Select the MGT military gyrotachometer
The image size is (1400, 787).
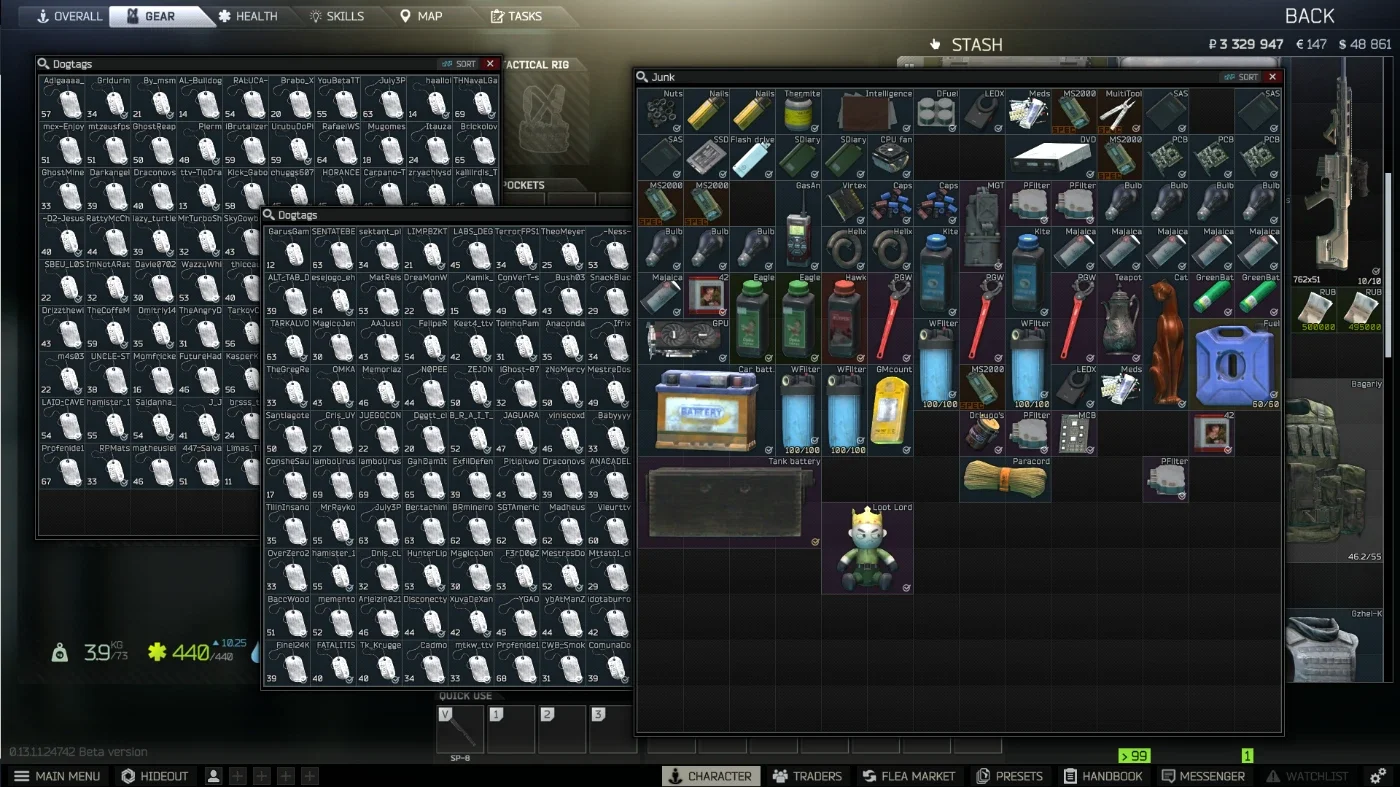[983, 226]
